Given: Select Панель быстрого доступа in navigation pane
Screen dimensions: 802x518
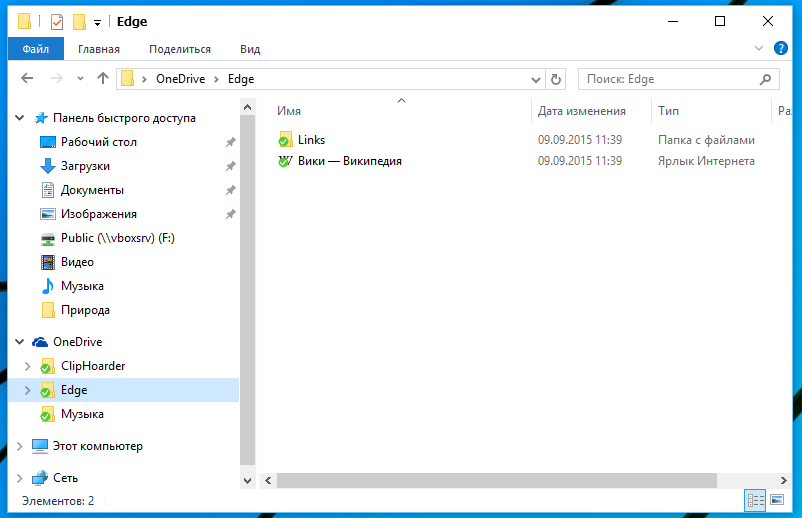Looking at the screenshot, I should coord(124,118).
